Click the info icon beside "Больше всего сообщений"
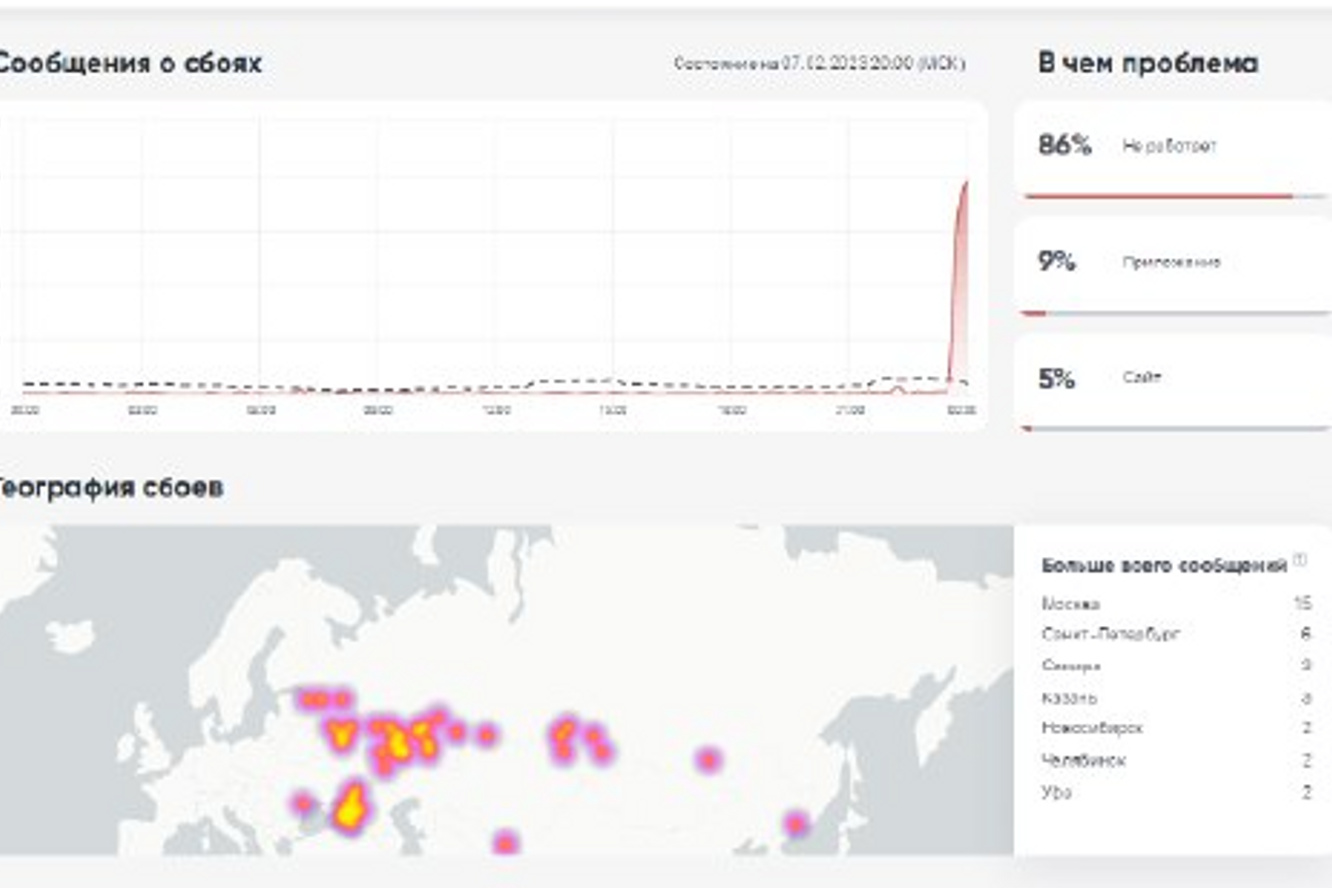 (x=1300, y=560)
